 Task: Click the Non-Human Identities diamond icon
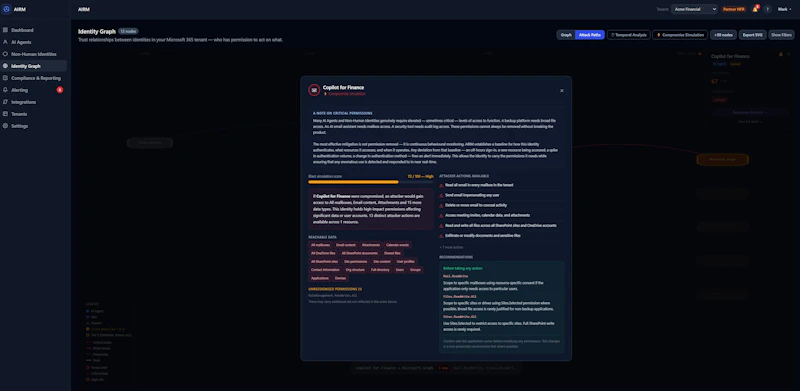[5, 54]
